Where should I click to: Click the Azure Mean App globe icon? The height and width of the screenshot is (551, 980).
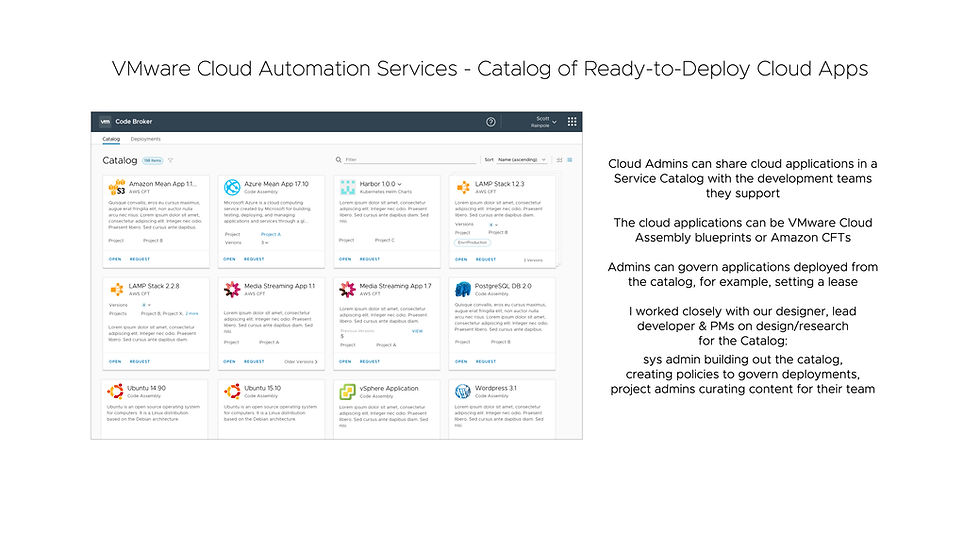tap(232, 187)
